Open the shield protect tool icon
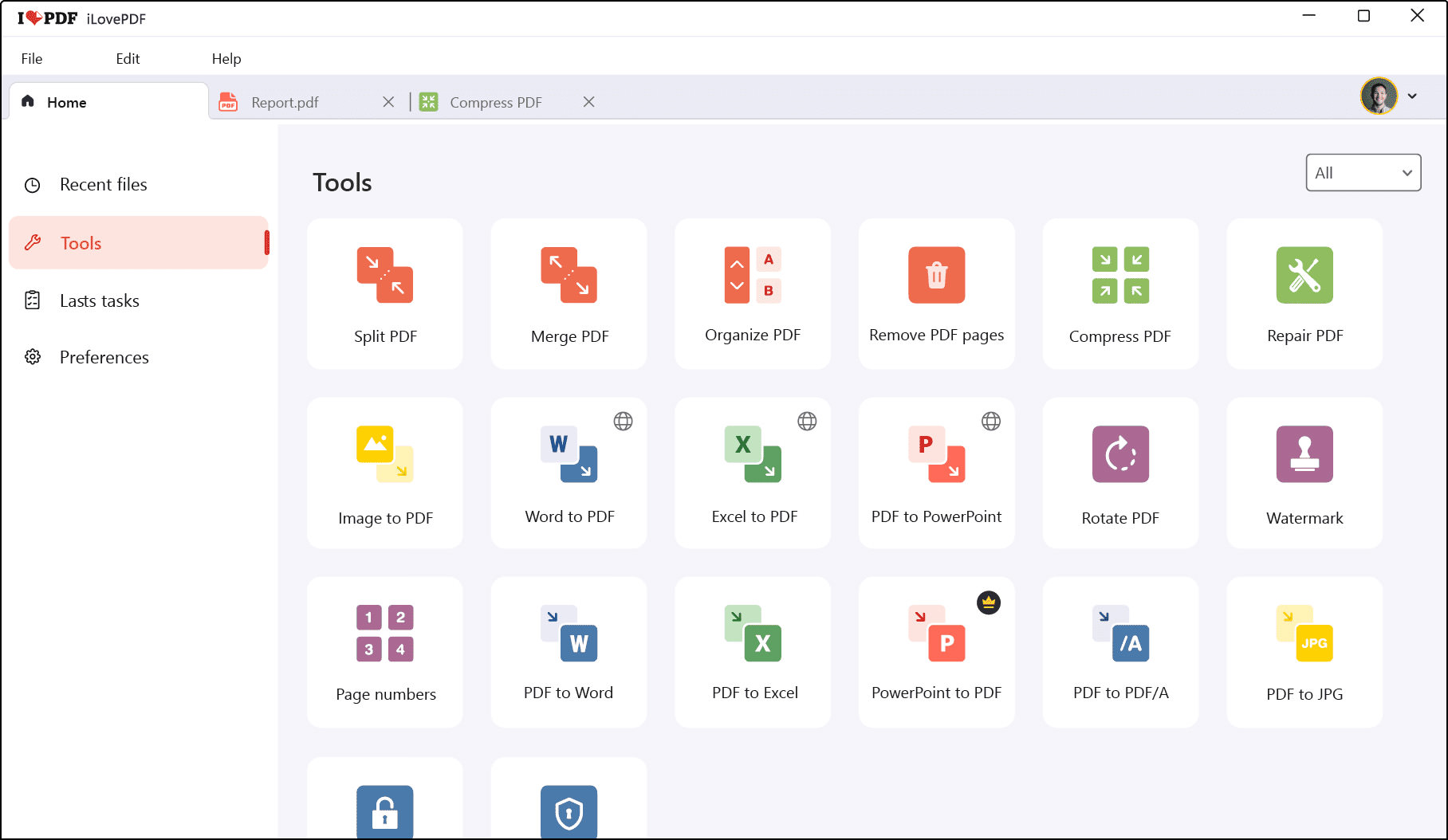1448x840 pixels. tap(569, 812)
